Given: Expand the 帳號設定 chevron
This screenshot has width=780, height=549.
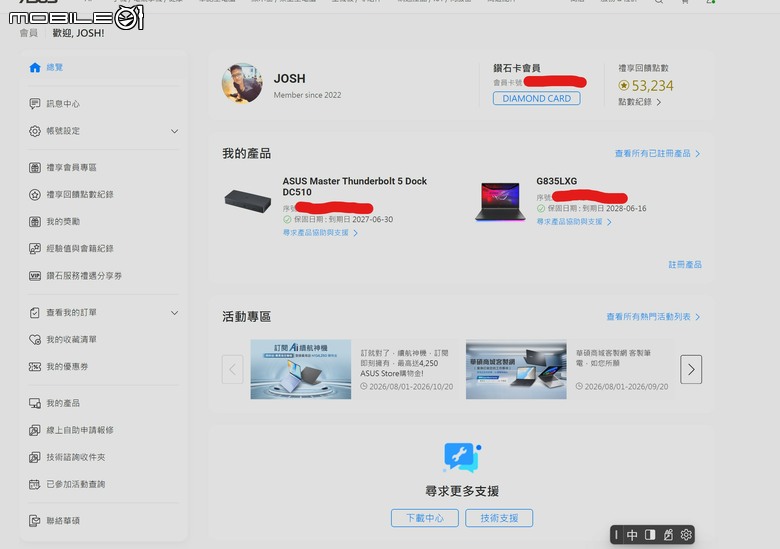Looking at the screenshot, I should [x=174, y=131].
